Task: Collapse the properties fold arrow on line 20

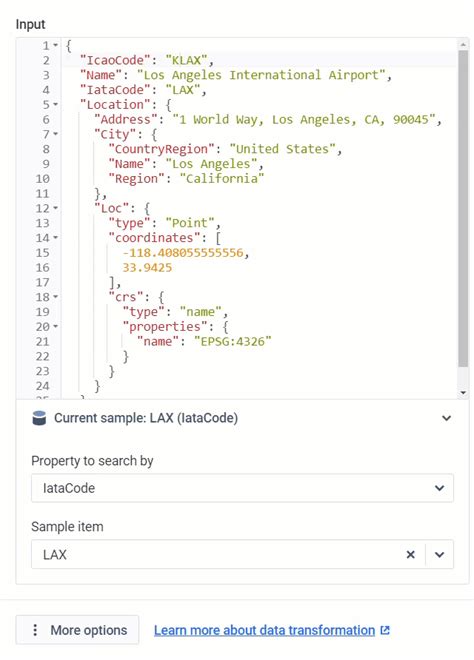Action: pyautogui.click(x=55, y=327)
